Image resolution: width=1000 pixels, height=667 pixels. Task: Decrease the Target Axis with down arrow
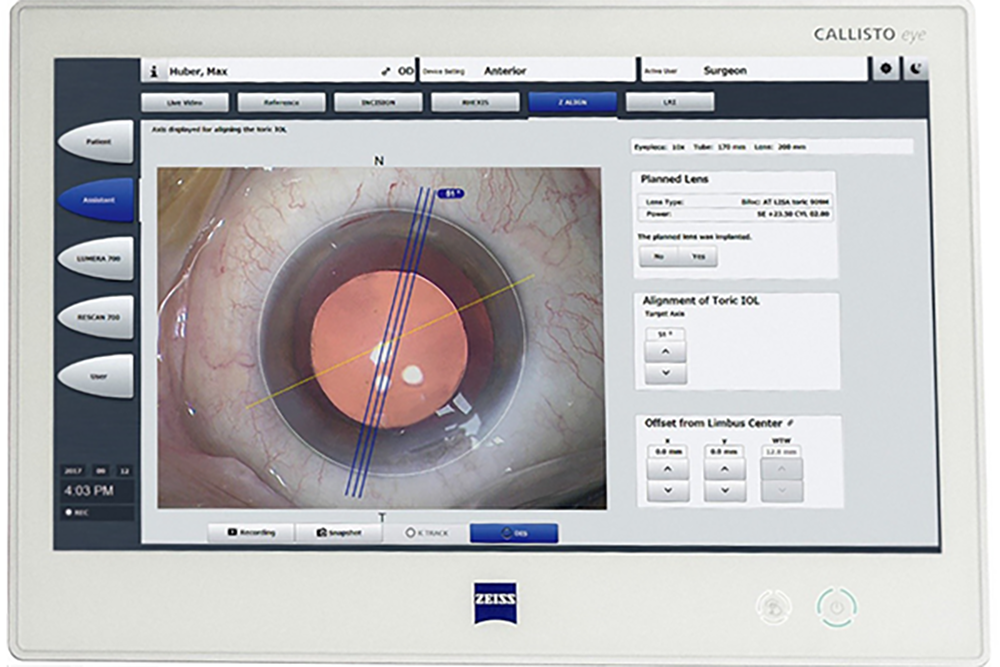tap(665, 374)
